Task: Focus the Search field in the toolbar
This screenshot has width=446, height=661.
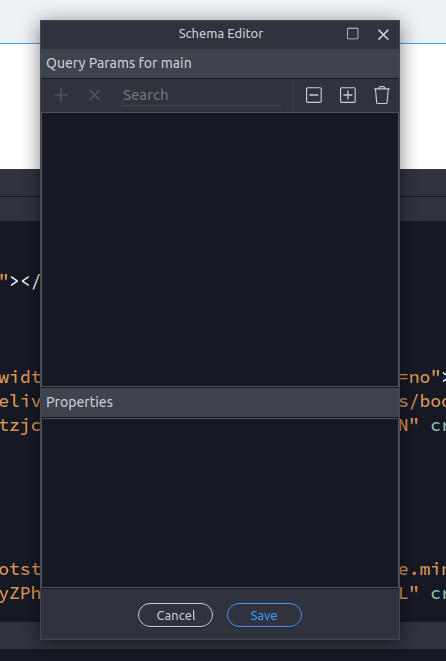Action: click(x=201, y=95)
